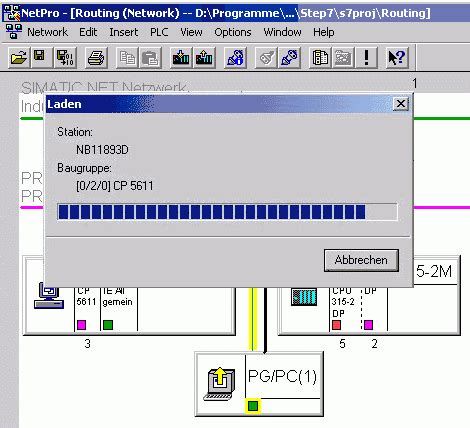Image resolution: width=470 pixels, height=428 pixels.
Task: Select the IE Allgemein module cell
Action: (119, 309)
